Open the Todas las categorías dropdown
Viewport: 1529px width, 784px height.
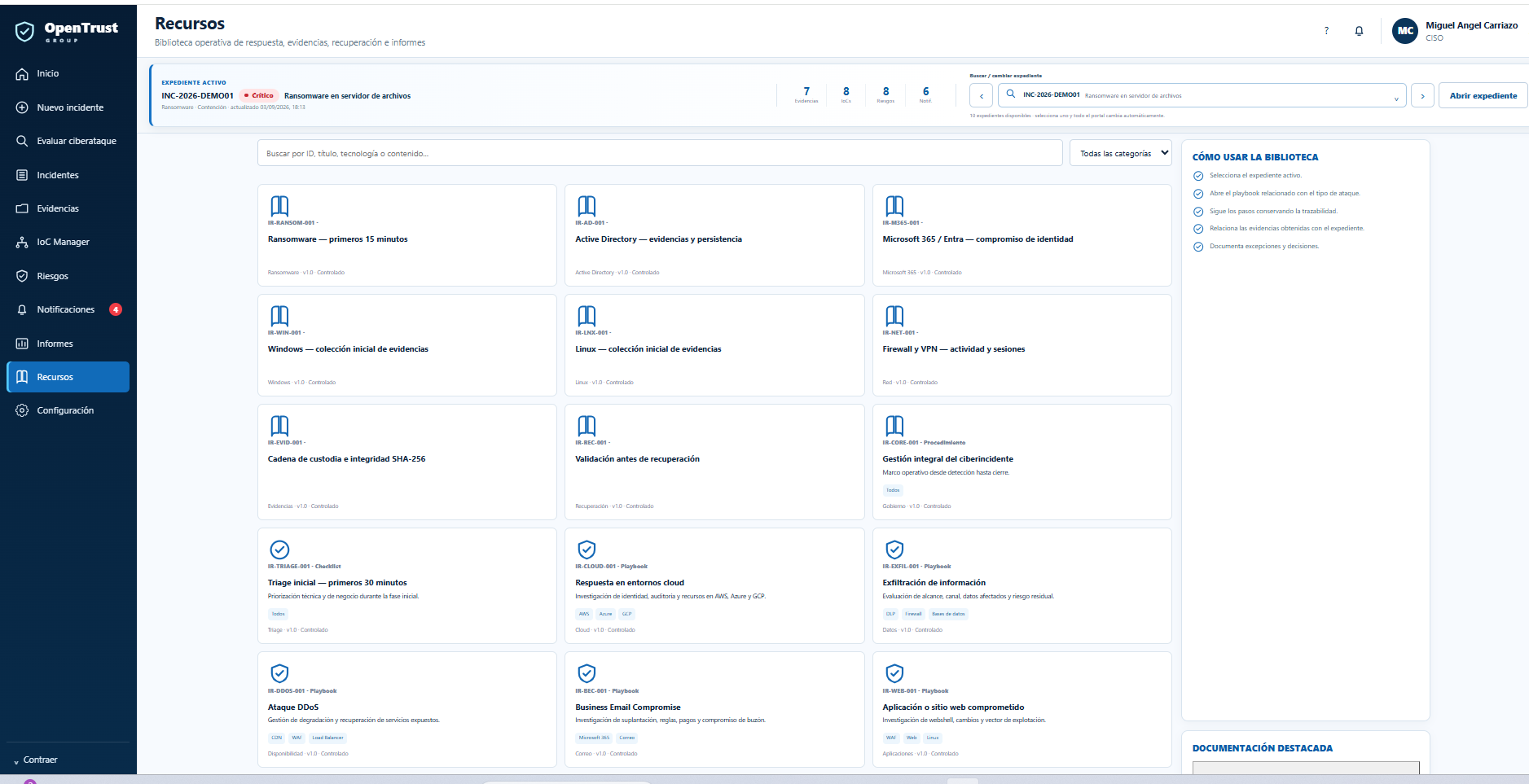(1120, 153)
